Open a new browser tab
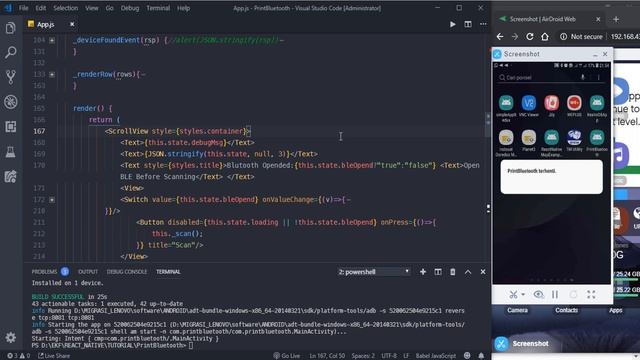 tap(616, 19)
